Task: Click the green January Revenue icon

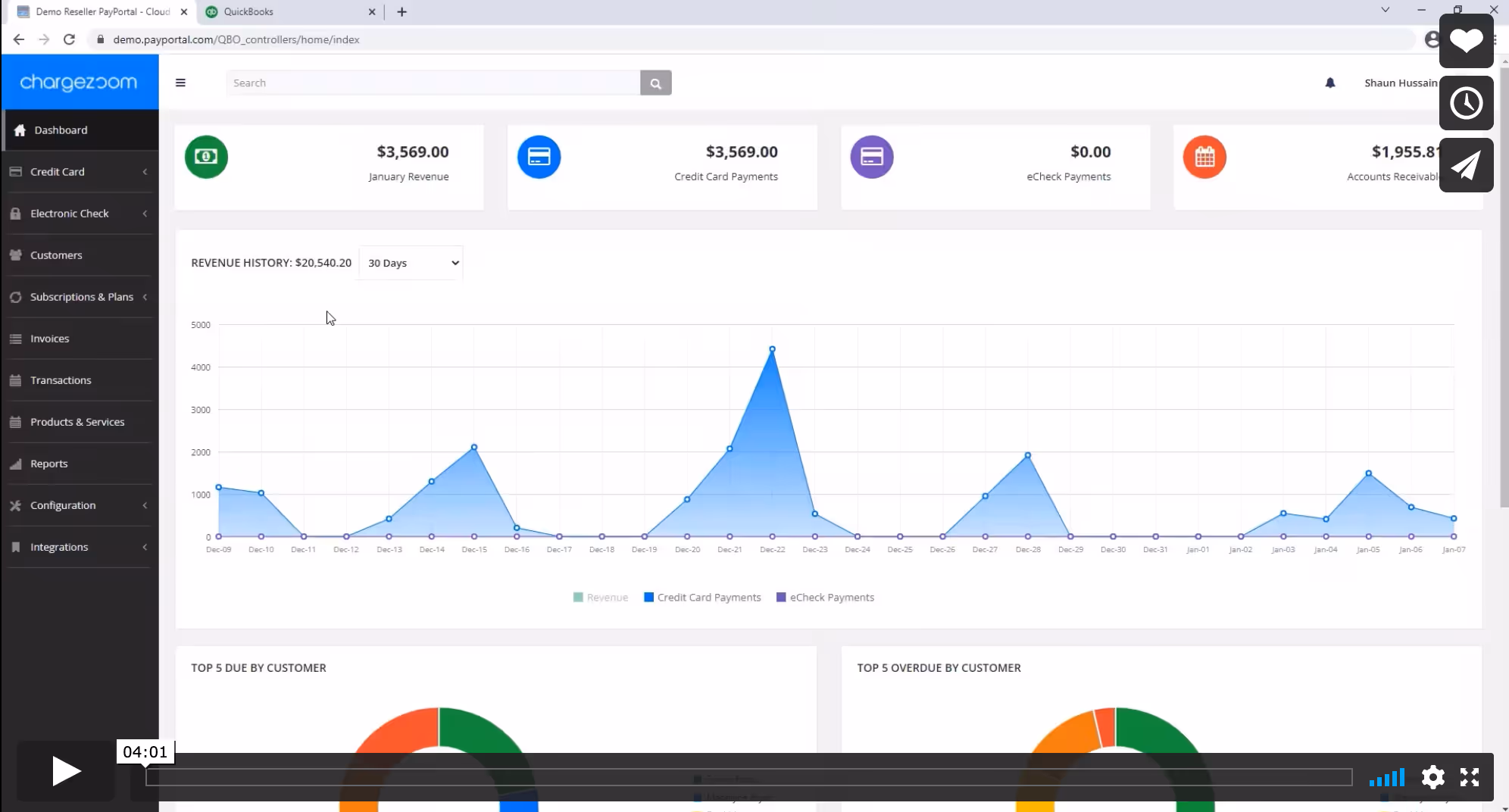Action: (x=206, y=157)
